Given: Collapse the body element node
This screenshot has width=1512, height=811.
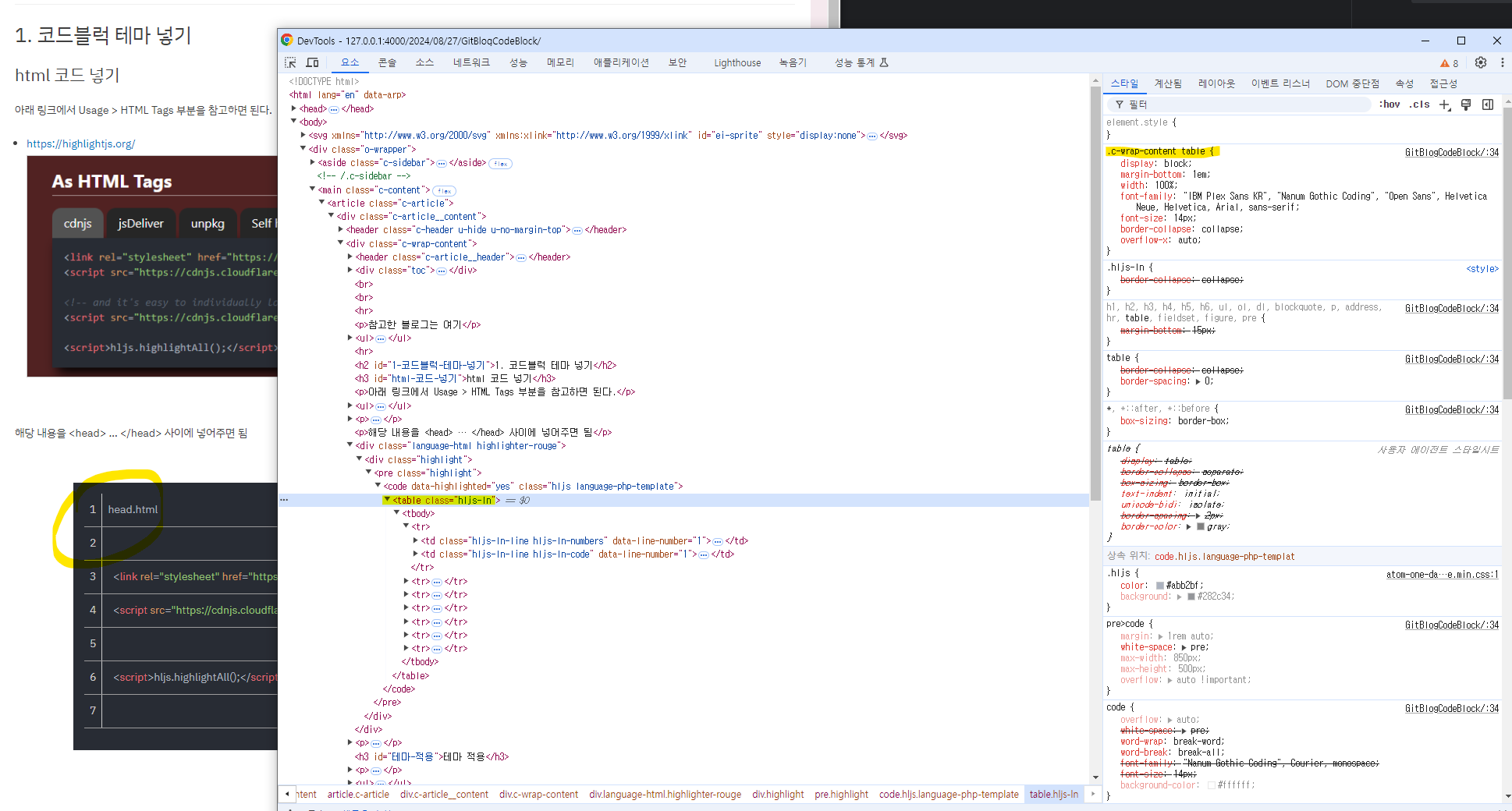Looking at the screenshot, I should pyautogui.click(x=294, y=122).
